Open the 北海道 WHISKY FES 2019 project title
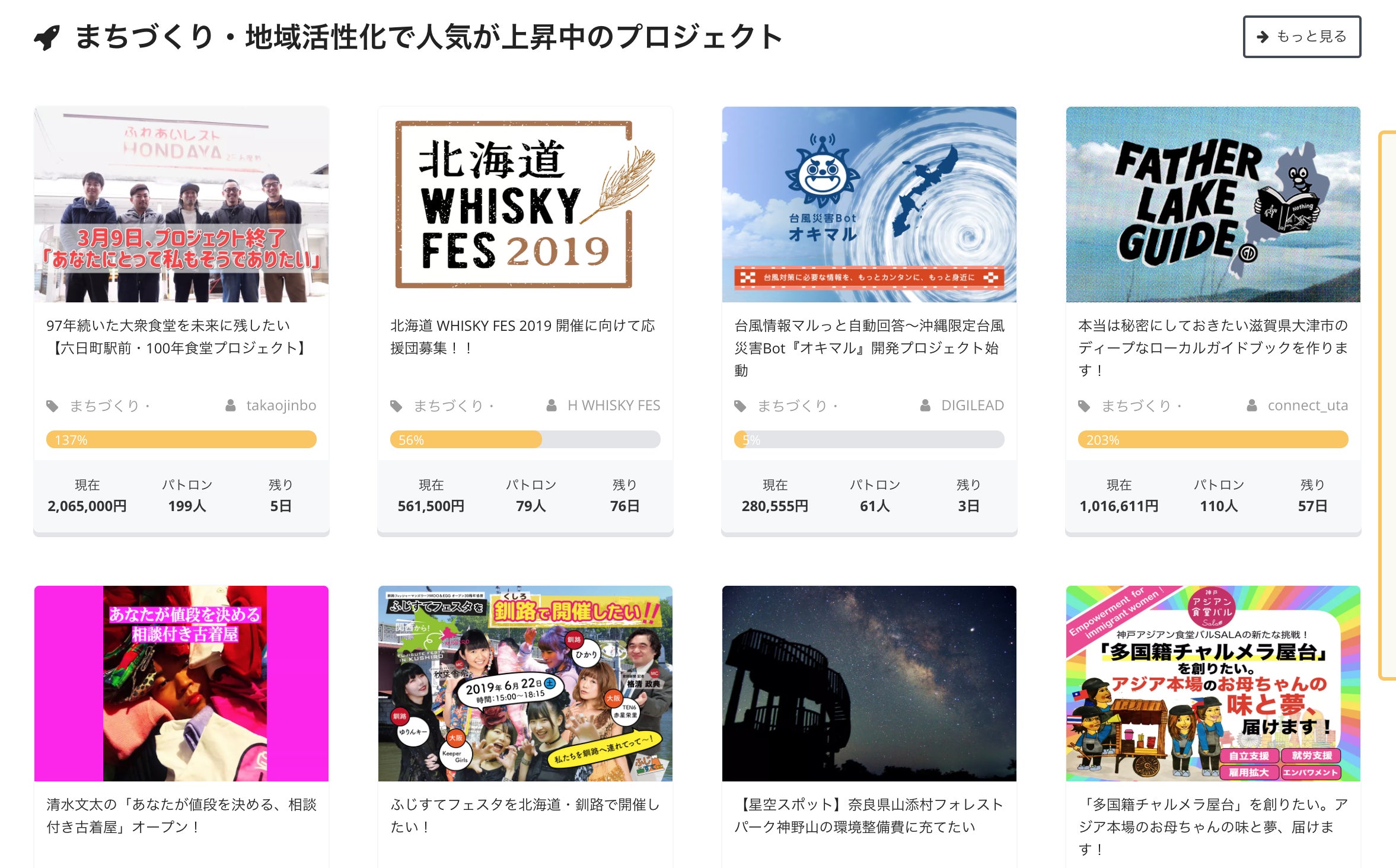The image size is (1396, 868). (x=522, y=337)
